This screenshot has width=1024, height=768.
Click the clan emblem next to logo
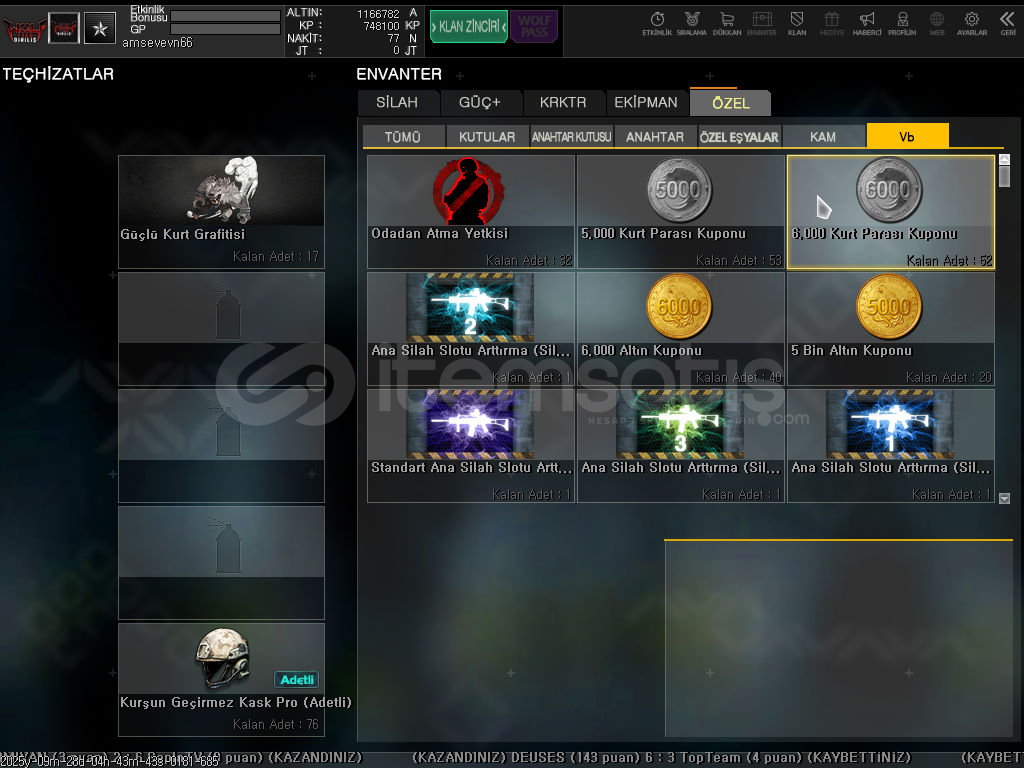(x=64, y=29)
